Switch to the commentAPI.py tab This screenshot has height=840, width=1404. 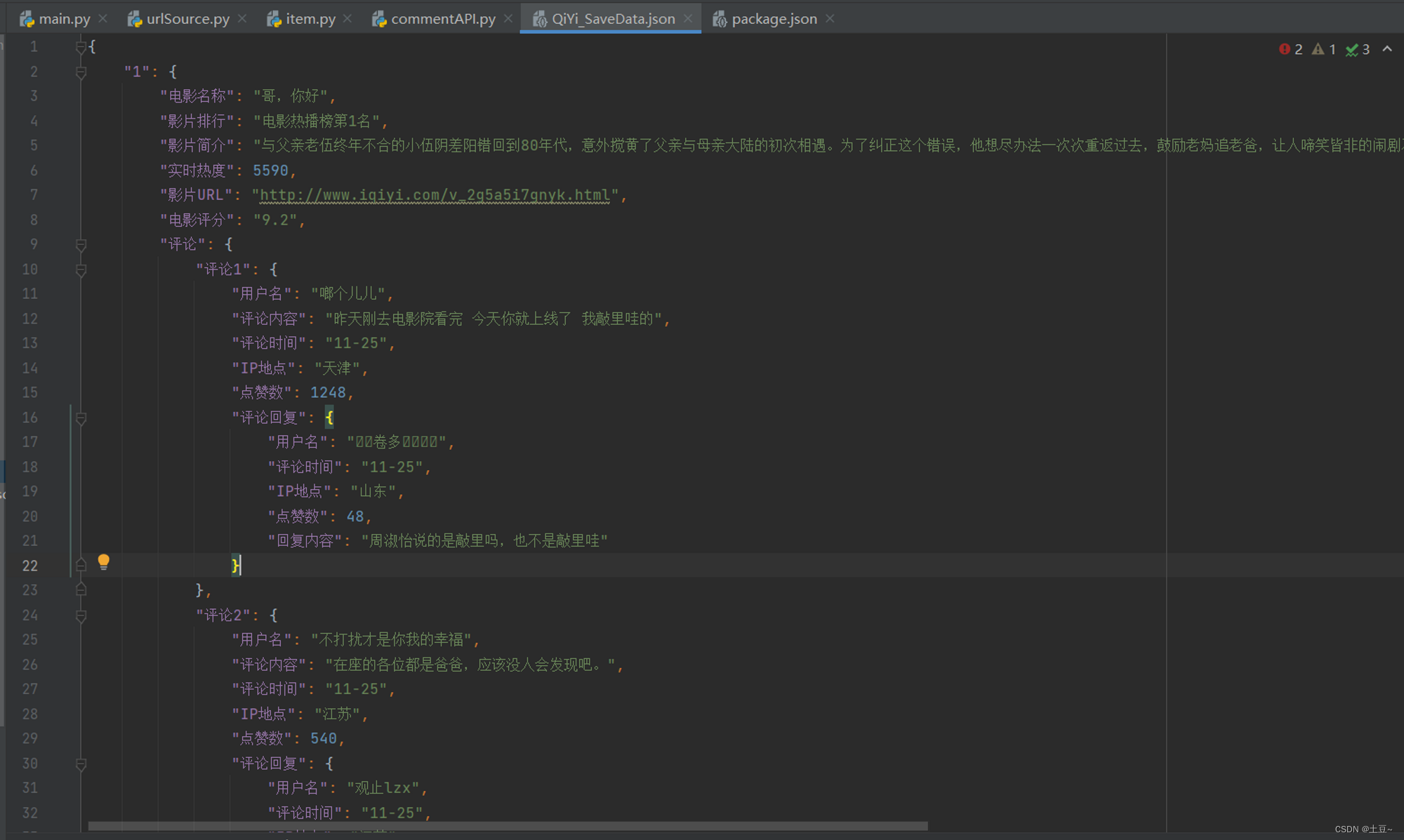[442, 19]
